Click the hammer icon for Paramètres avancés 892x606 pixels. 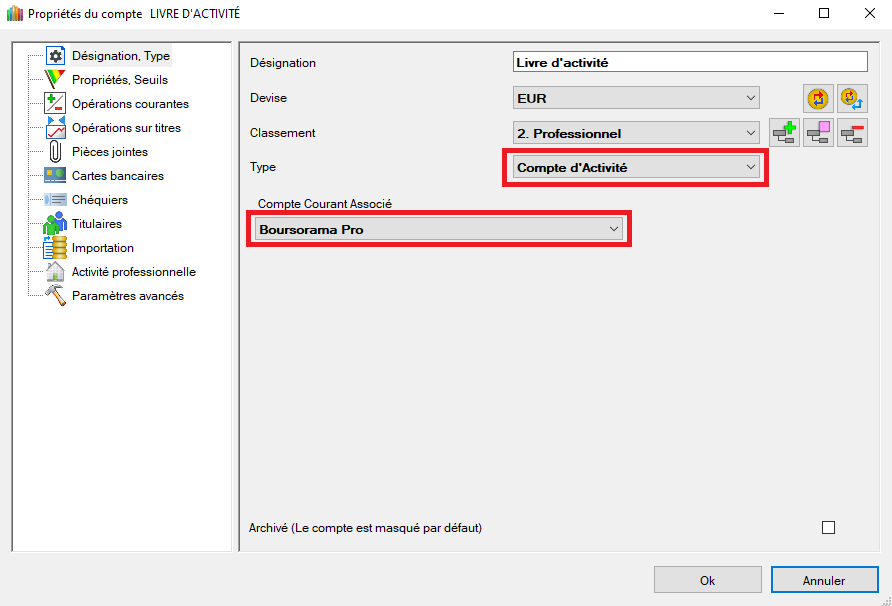click(55, 296)
